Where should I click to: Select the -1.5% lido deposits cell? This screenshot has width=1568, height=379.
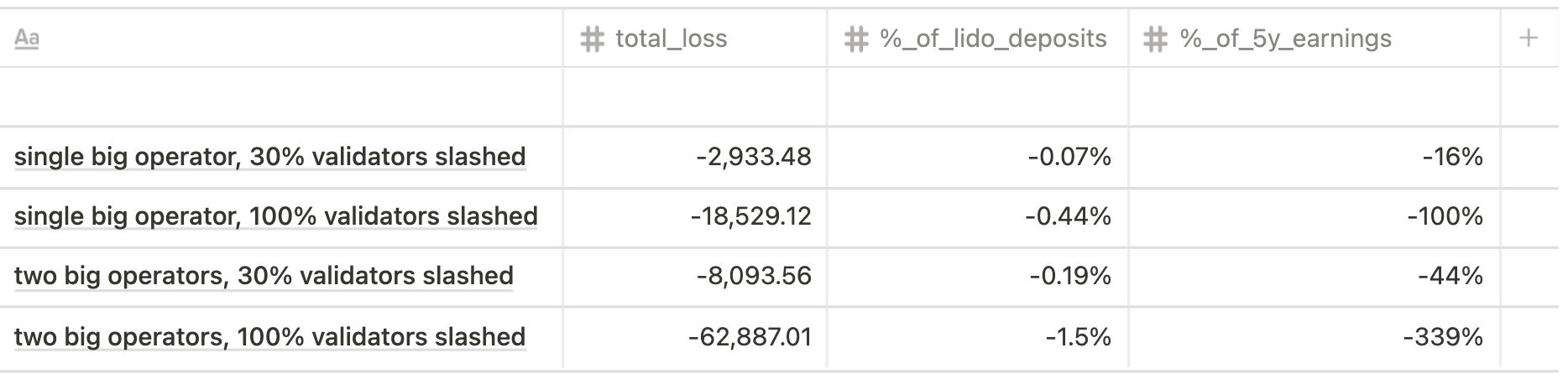[x=978, y=337]
